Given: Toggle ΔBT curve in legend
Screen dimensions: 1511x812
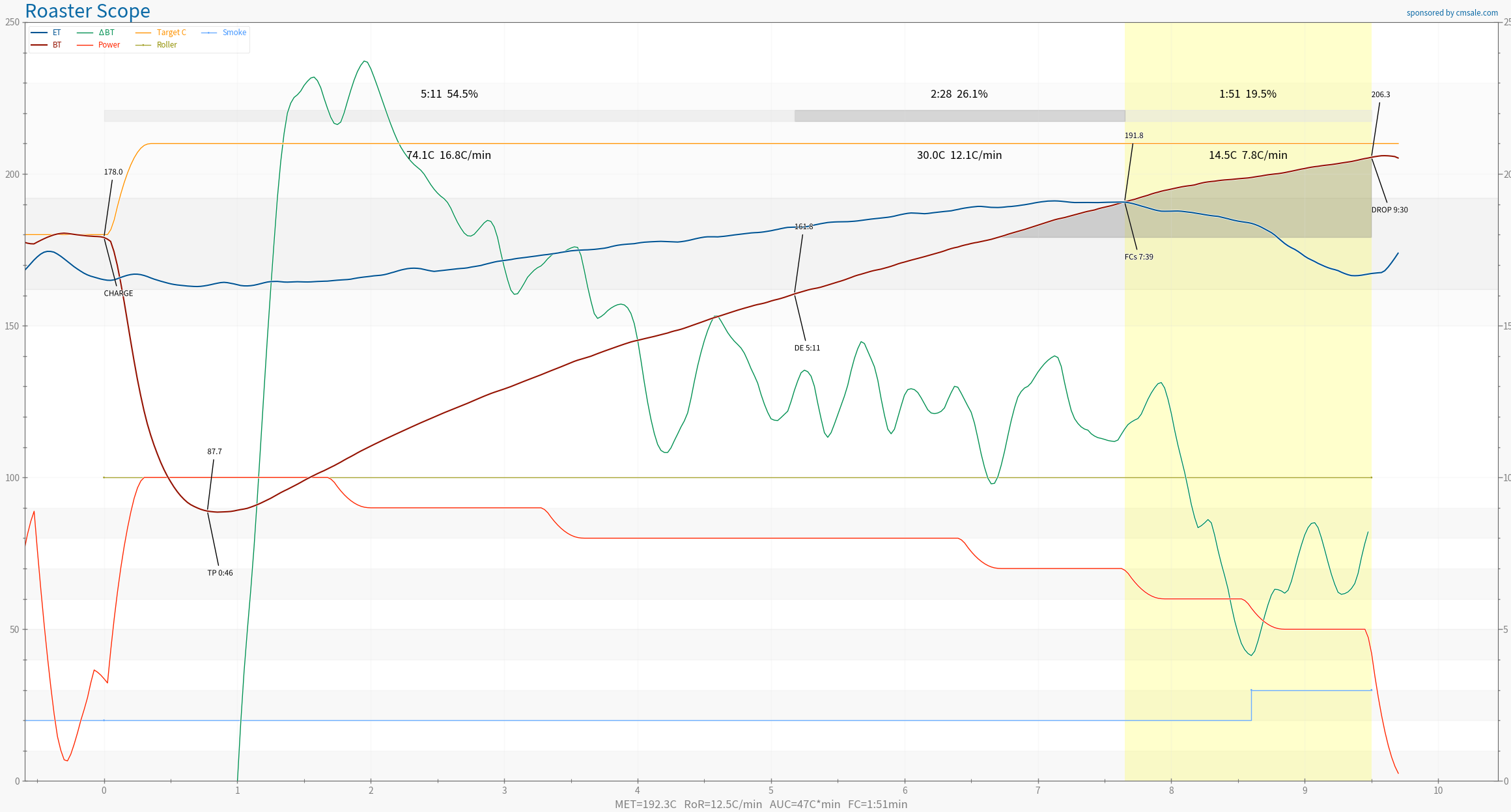Looking at the screenshot, I should pos(106,33).
